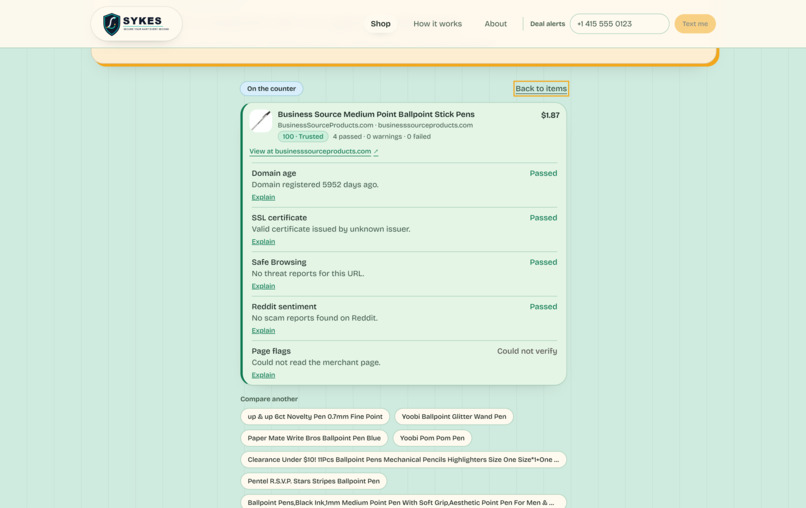The height and width of the screenshot is (508, 806).
Task: Focus the deal alerts phone number field
Action: click(x=619, y=24)
